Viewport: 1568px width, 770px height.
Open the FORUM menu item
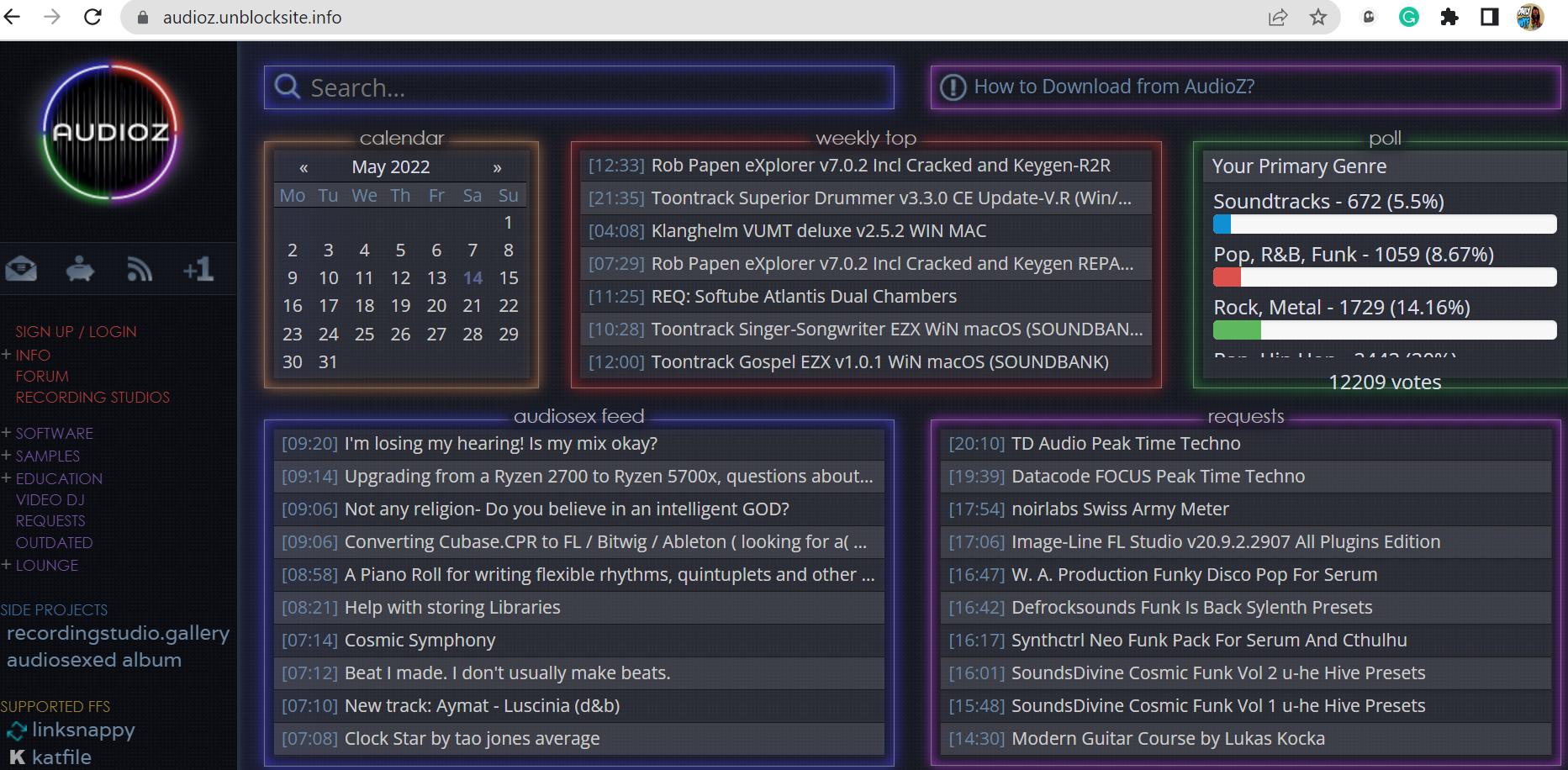[x=42, y=377]
